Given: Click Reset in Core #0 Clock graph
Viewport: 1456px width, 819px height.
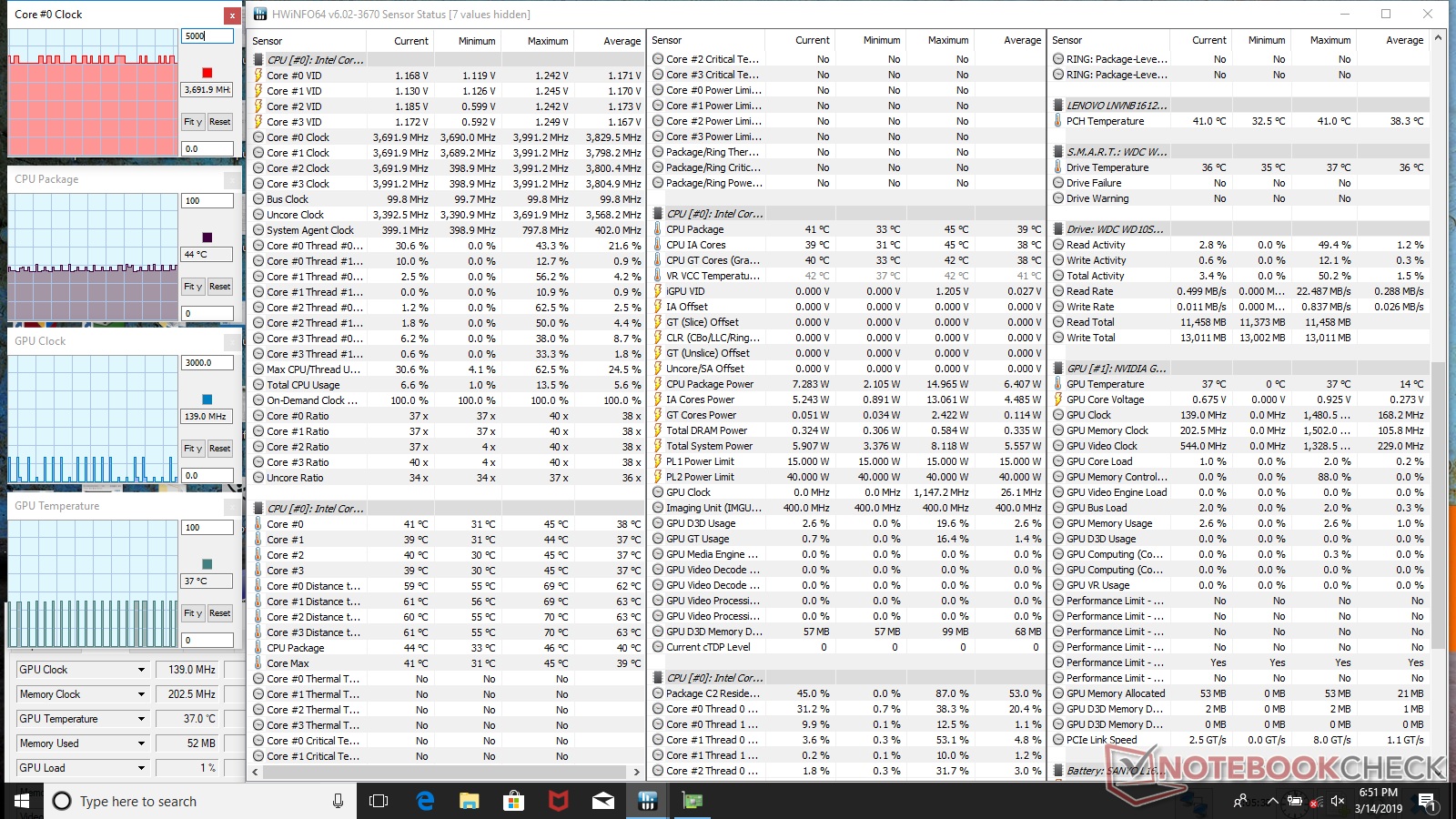Looking at the screenshot, I should click(x=220, y=122).
